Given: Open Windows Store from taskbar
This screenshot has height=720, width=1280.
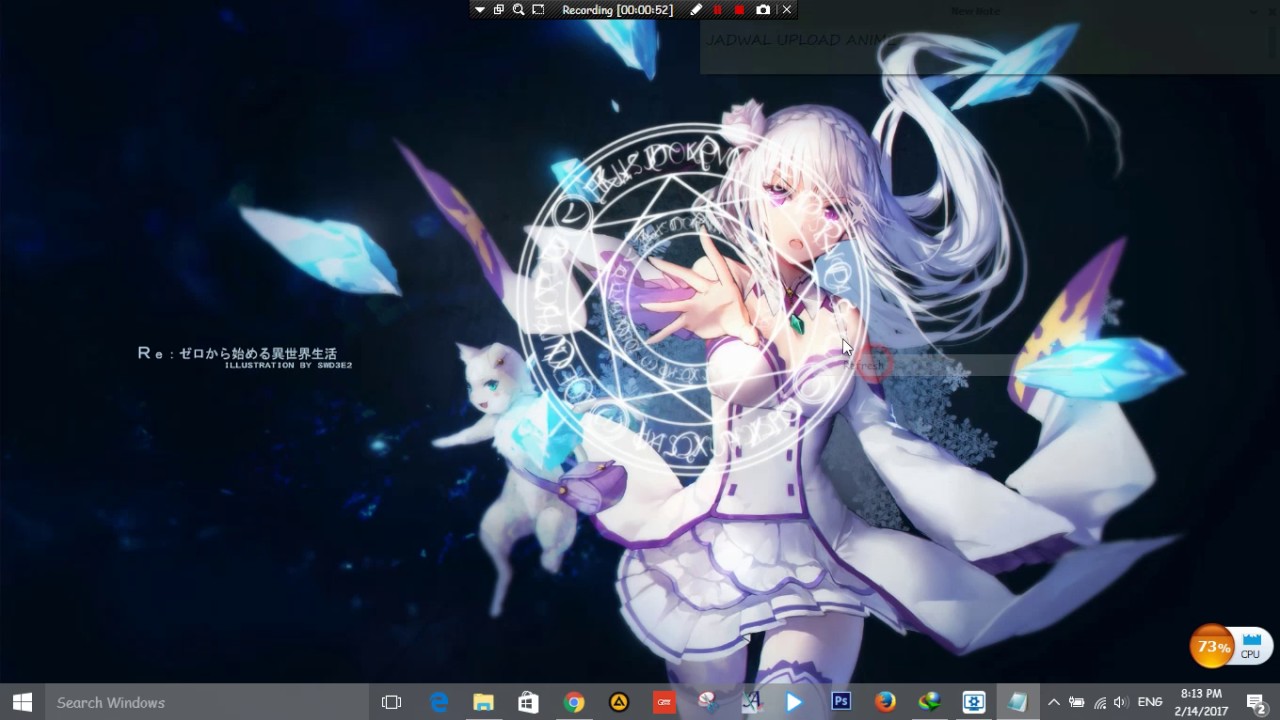Looking at the screenshot, I should click(x=529, y=702).
